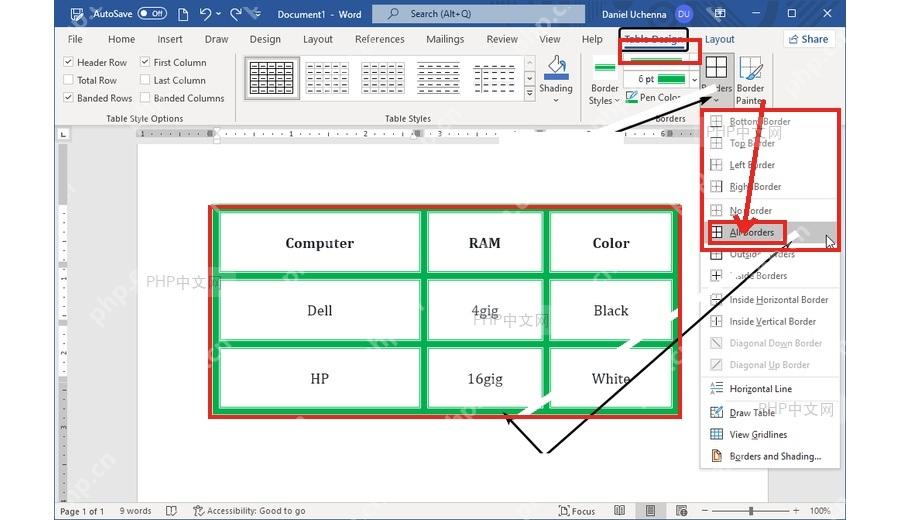The height and width of the screenshot is (520, 900).
Task: Switch to Print Layout view icon
Action: coord(650,510)
